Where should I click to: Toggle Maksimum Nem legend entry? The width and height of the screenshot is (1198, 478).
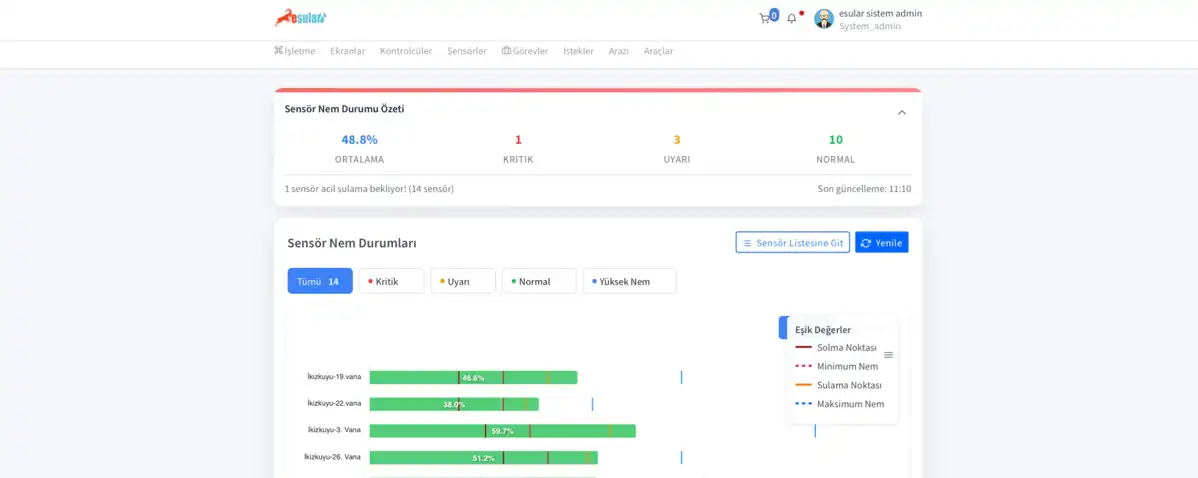point(840,404)
